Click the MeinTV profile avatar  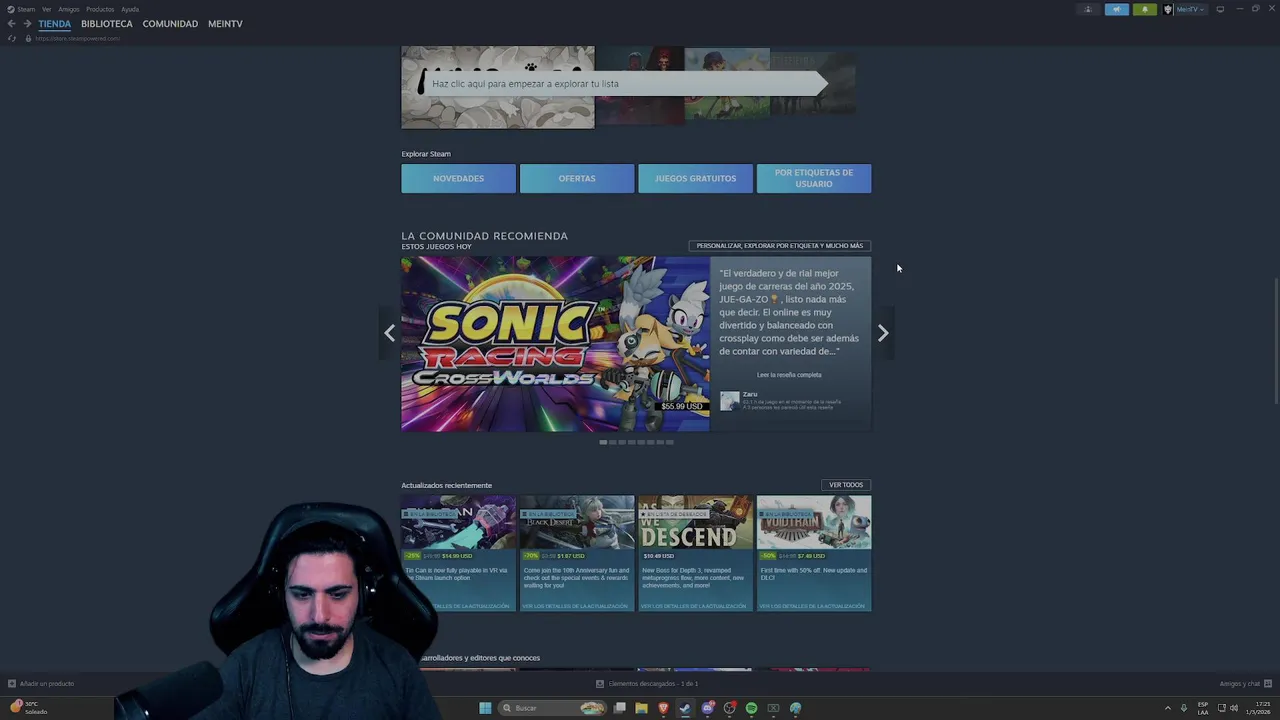(x=1168, y=9)
